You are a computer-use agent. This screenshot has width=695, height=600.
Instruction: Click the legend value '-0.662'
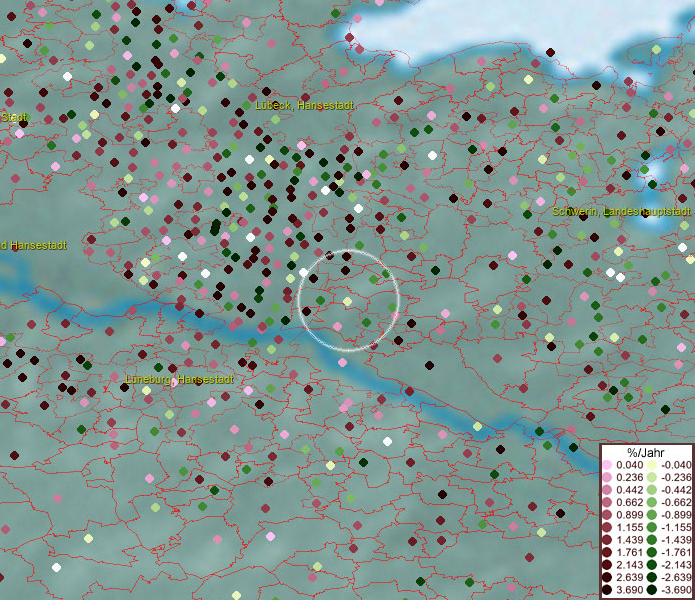point(676,503)
